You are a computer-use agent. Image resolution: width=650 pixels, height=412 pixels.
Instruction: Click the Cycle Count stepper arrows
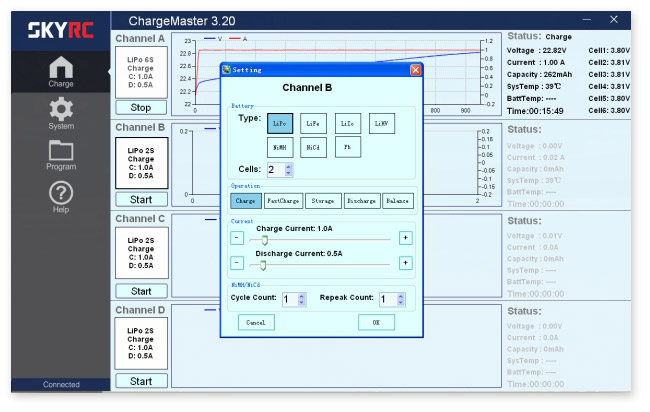(x=302, y=299)
